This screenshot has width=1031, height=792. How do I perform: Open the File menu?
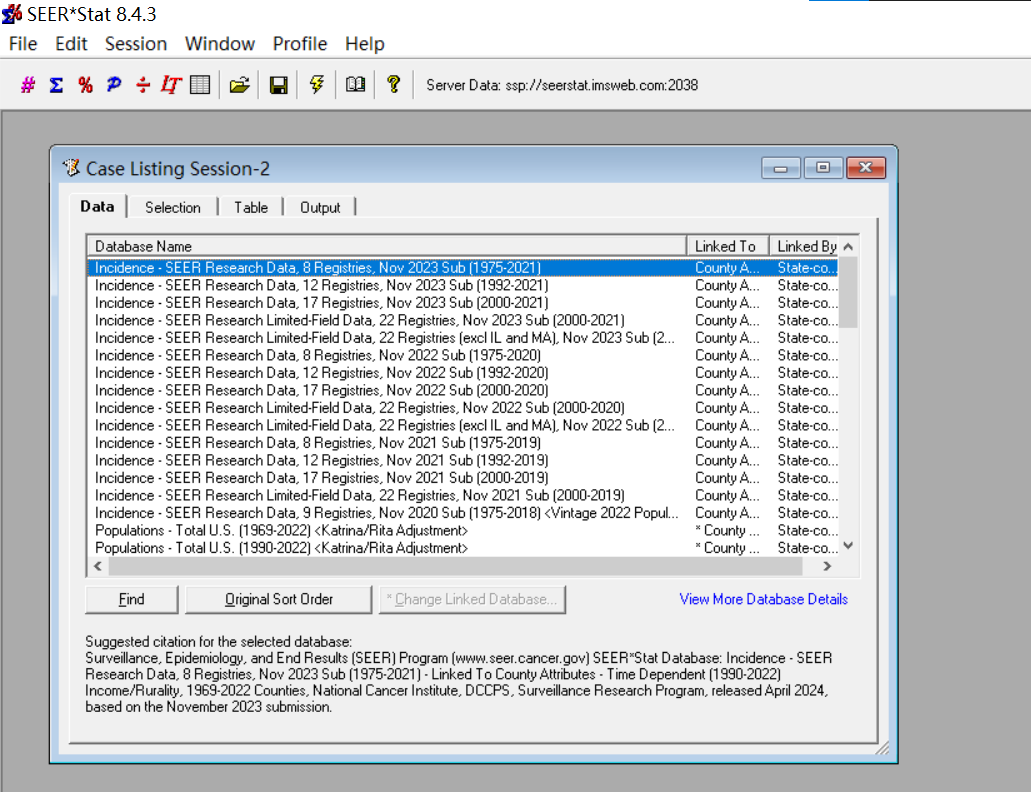(x=23, y=44)
